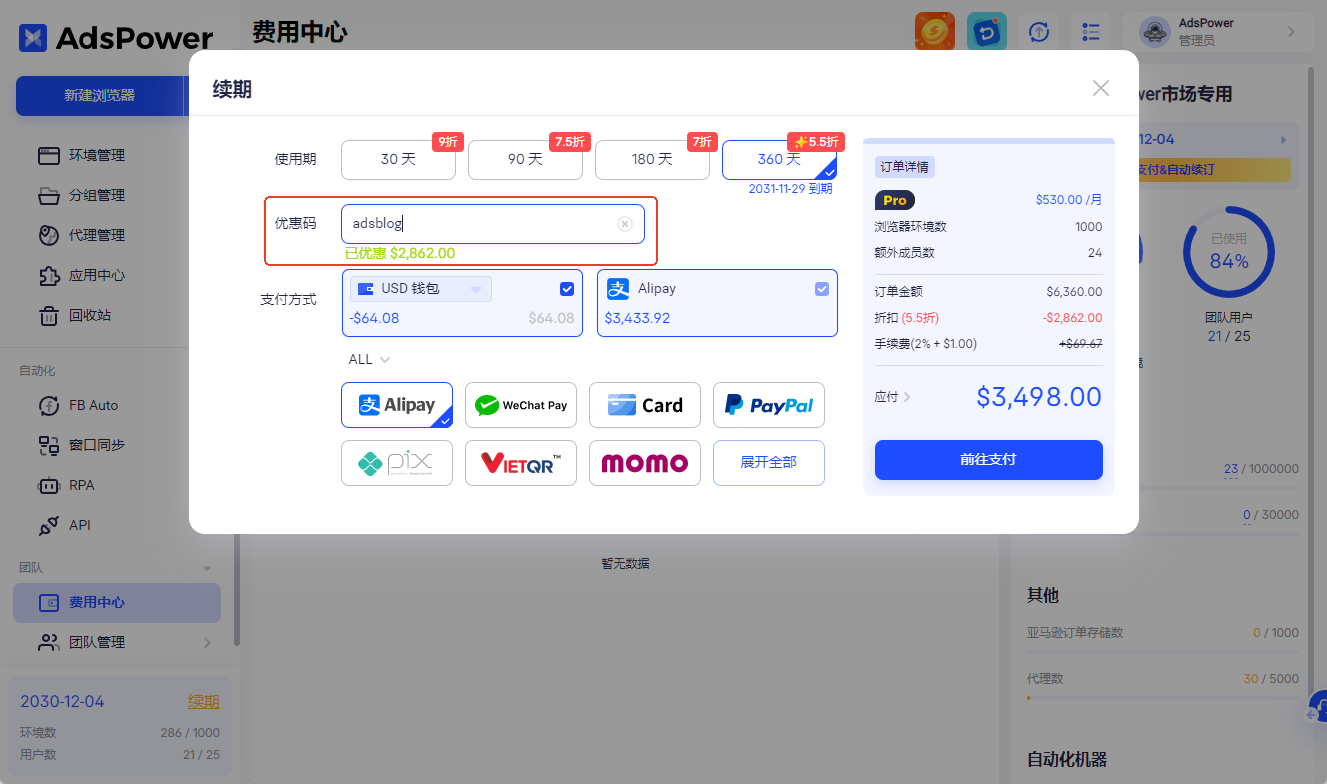The image size is (1327, 784).
Task: Select the 30 天 usage period
Action: (x=398, y=160)
